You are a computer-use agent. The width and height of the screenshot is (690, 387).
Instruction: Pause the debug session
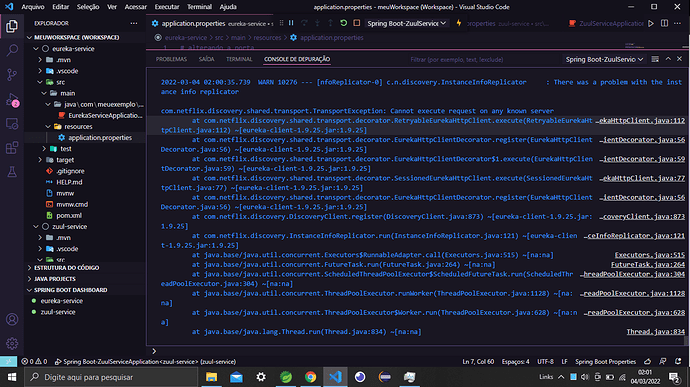291,23
